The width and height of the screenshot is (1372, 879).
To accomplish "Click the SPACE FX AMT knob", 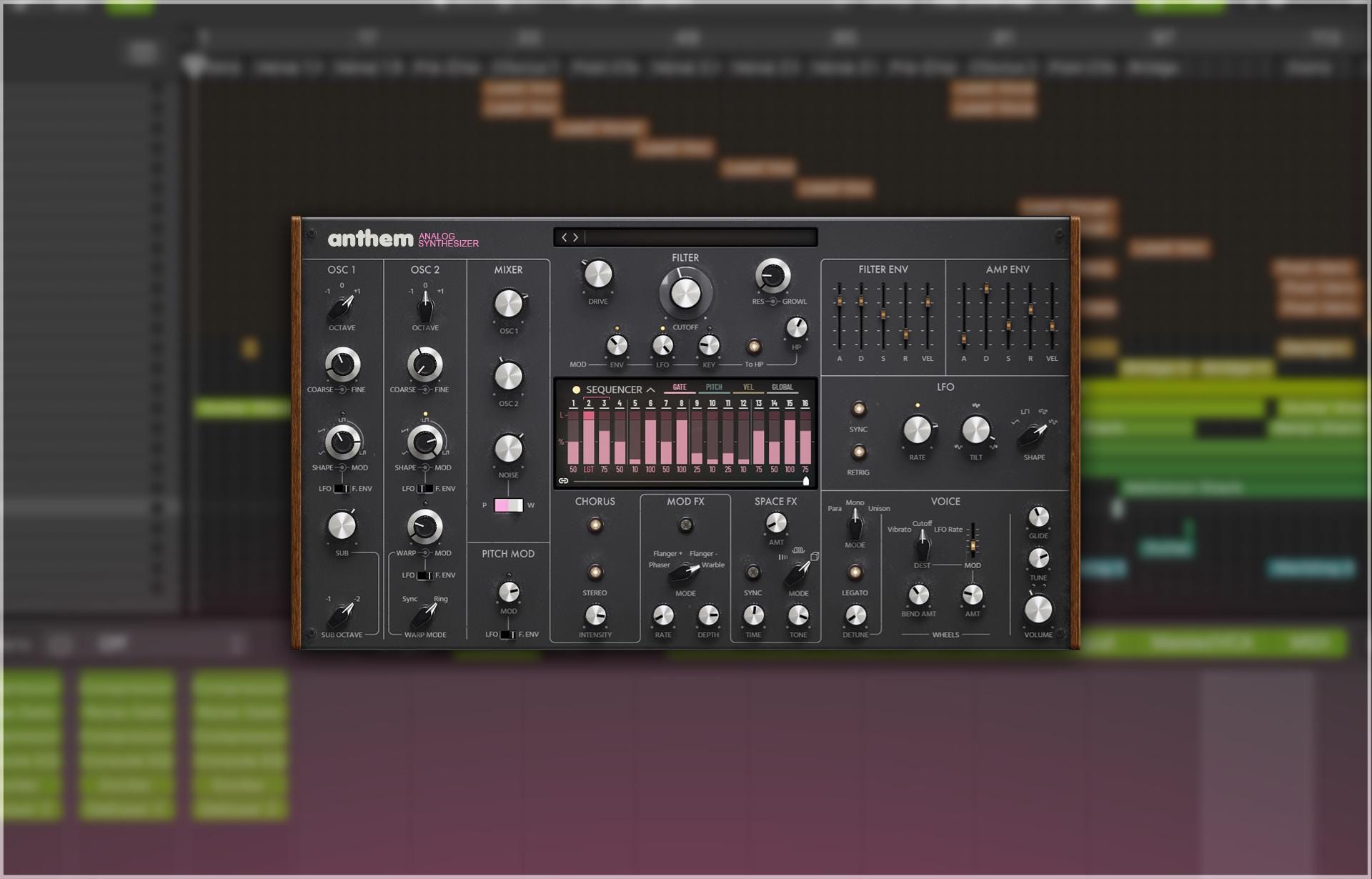I will pos(776,523).
